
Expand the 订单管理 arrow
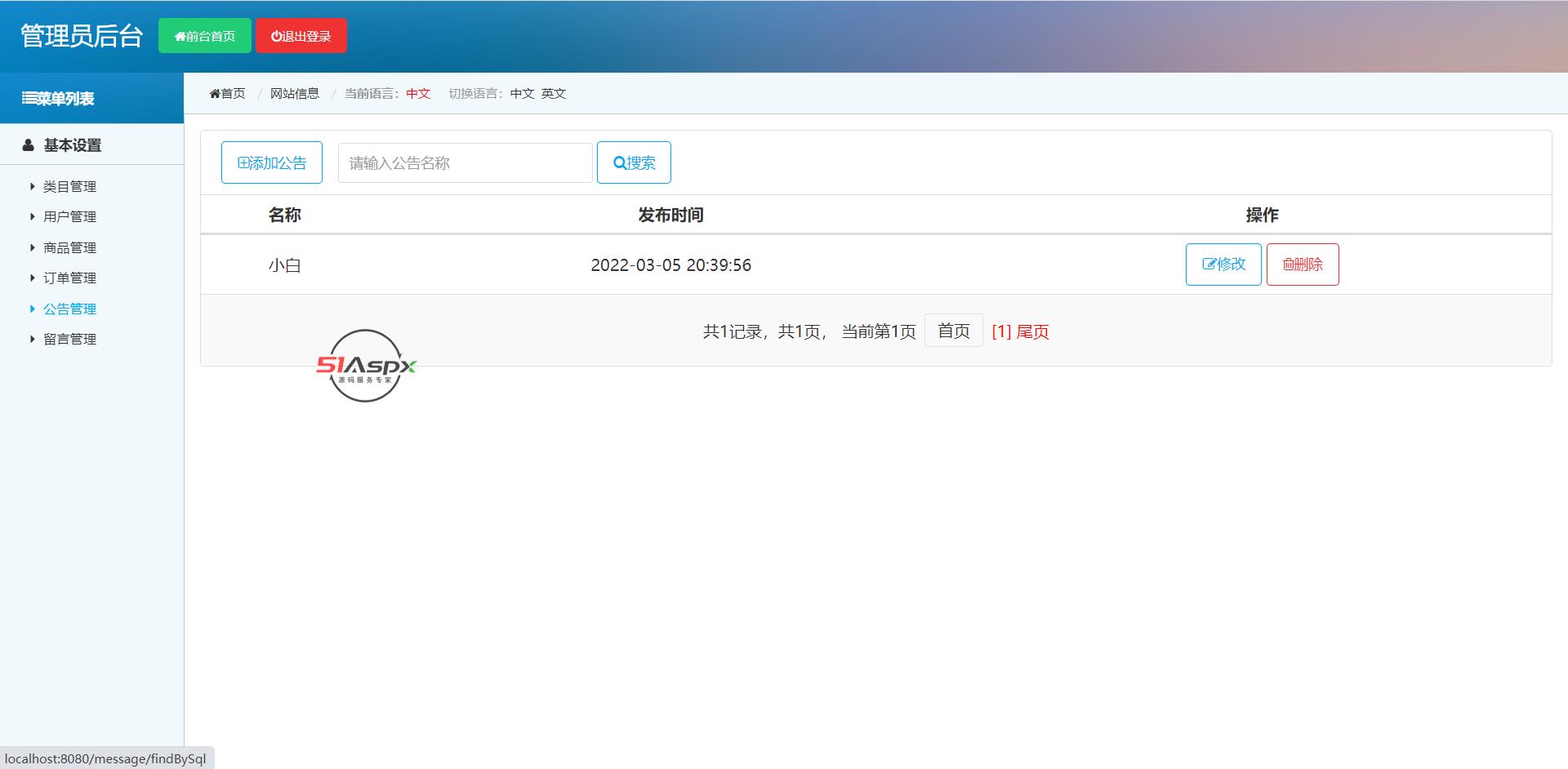[32, 278]
